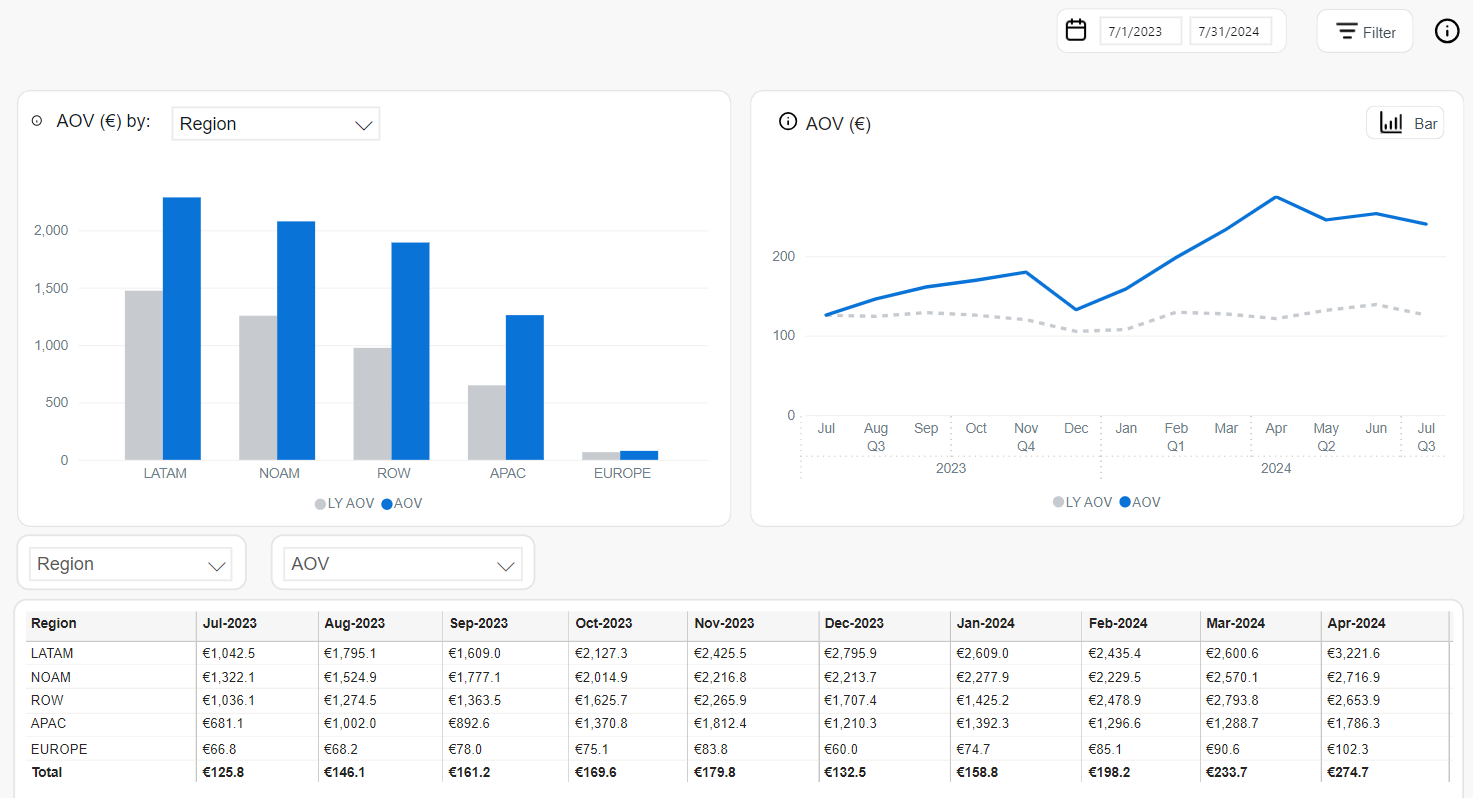Click the Dec label on line chart axis
This screenshot has height=798, width=1473.
(x=1076, y=428)
